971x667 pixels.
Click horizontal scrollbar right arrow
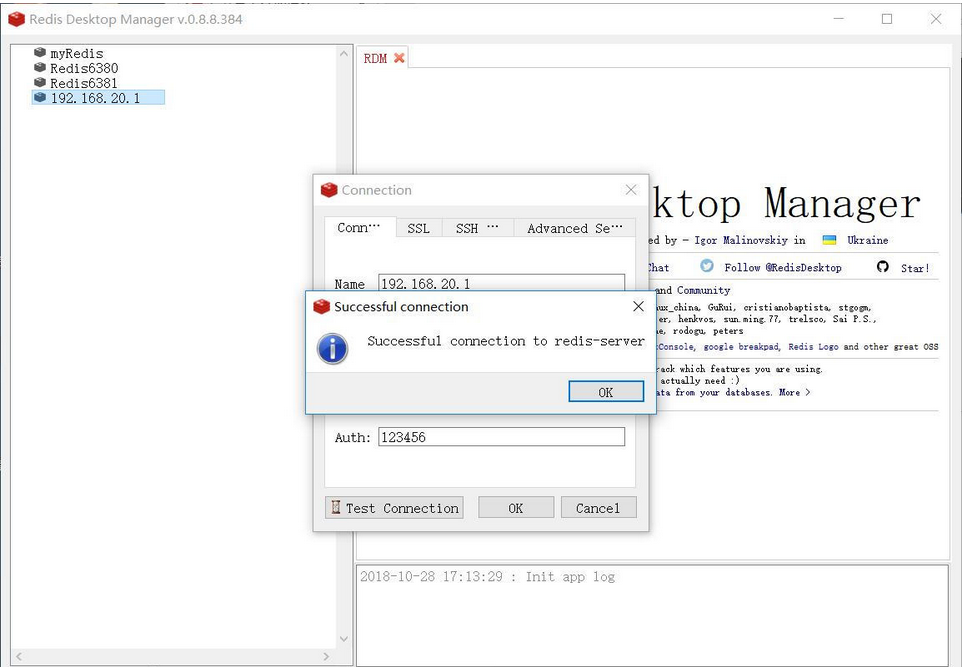pyautogui.click(x=326, y=656)
